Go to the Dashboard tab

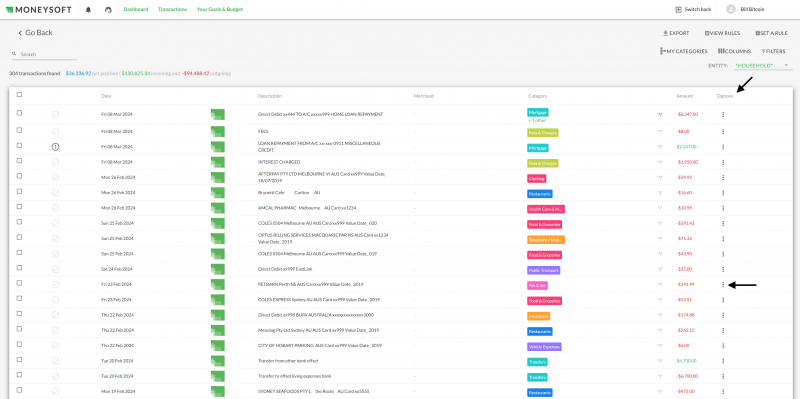(136, 9)
